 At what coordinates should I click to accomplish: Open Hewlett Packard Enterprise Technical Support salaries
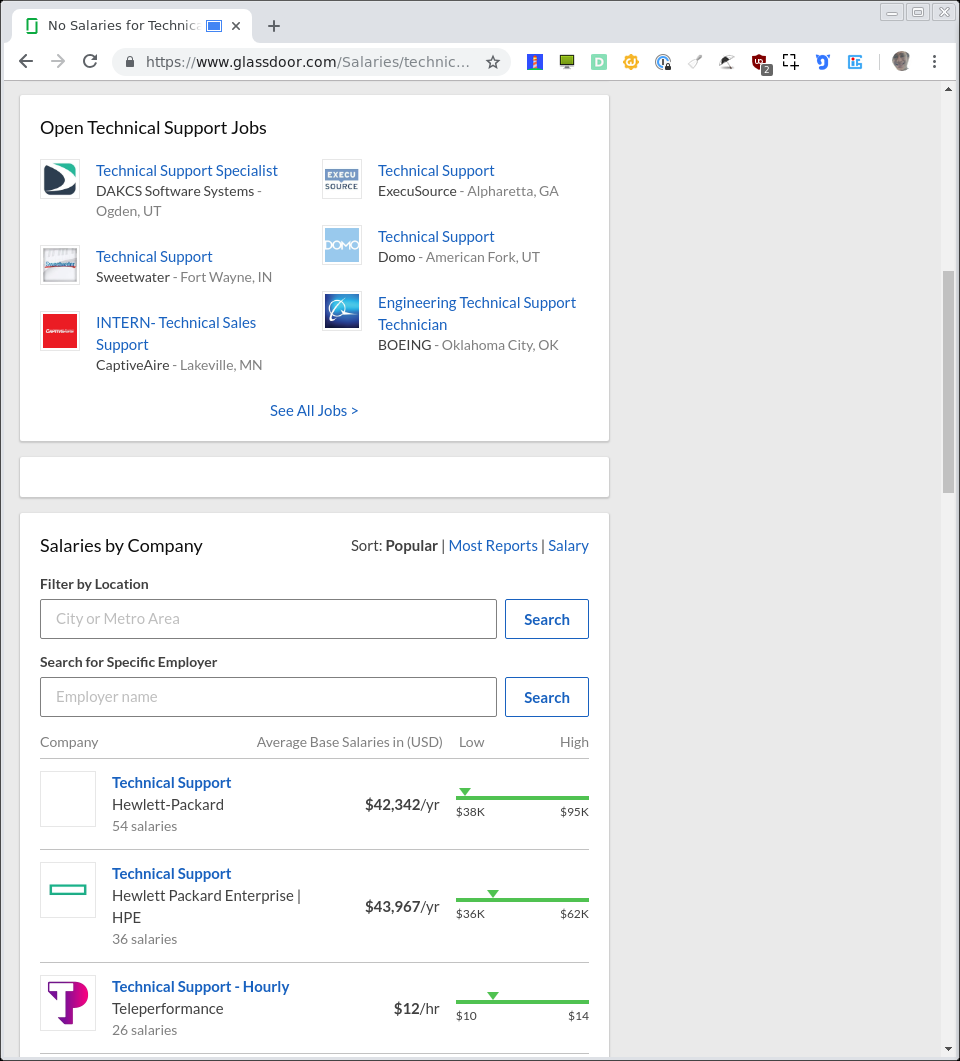tap(171, 874)
